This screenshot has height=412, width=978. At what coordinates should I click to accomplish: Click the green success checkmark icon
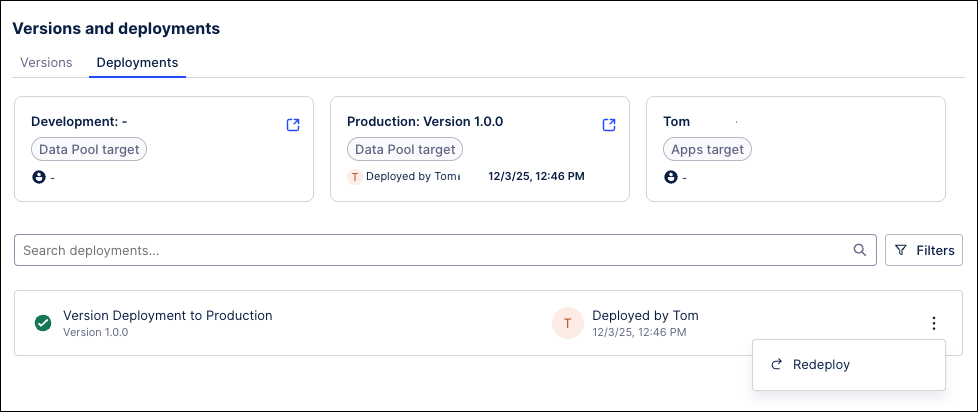(x=43, y=323)
